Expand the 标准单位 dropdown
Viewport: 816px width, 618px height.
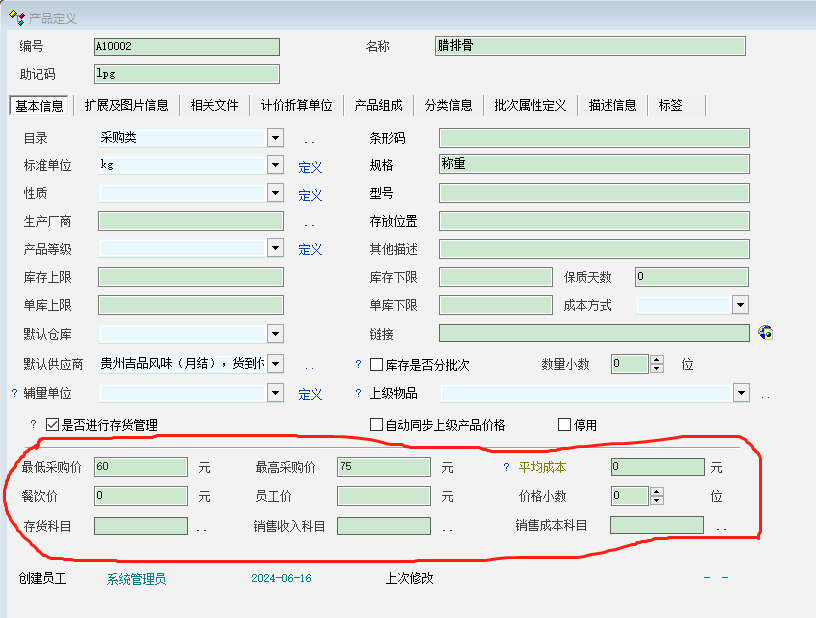pos(275,166)
